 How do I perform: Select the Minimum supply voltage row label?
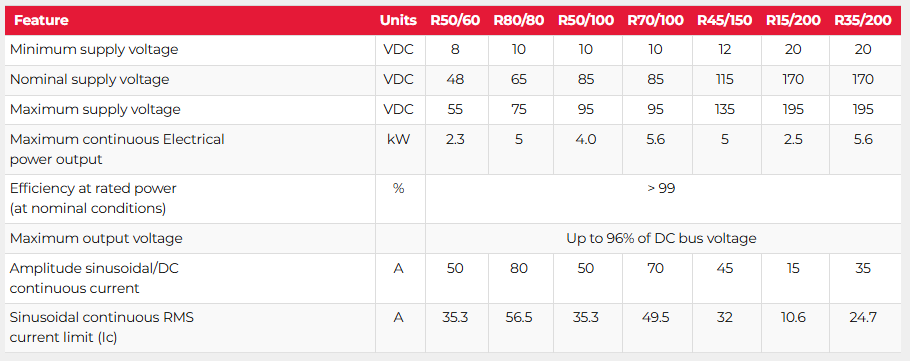(94, 50)
